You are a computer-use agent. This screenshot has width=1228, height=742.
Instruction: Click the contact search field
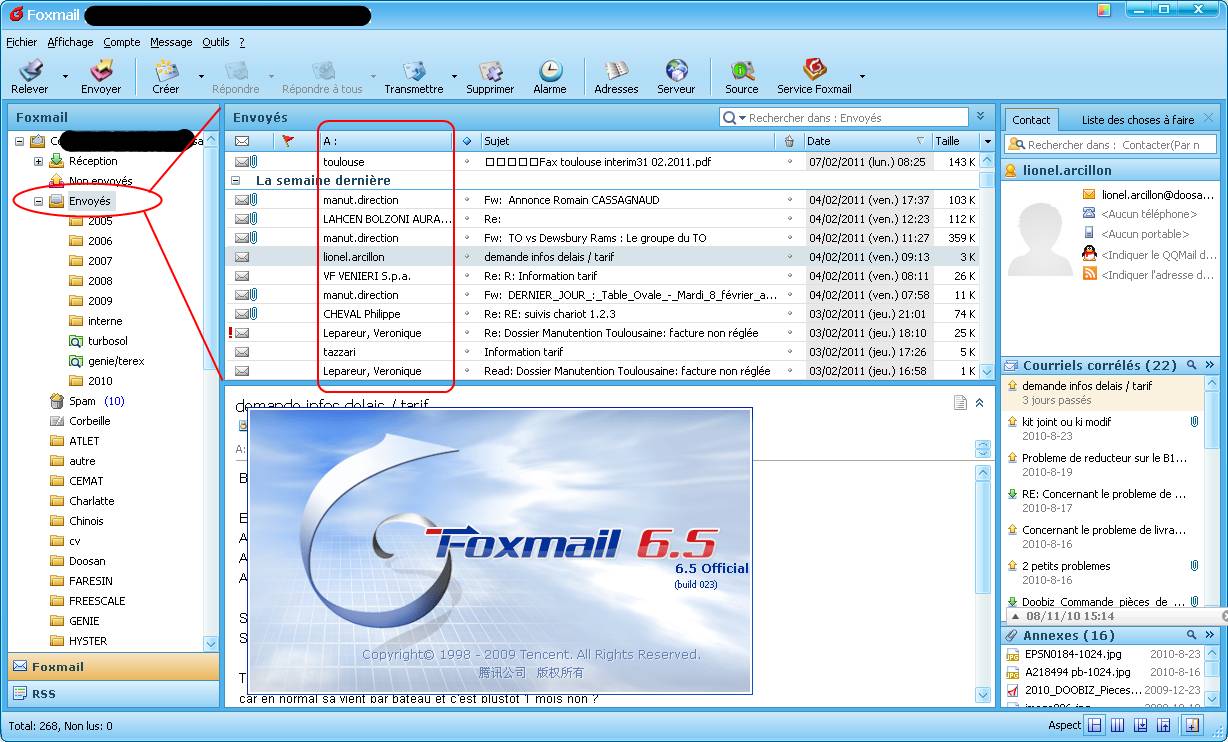(1111, 145)
